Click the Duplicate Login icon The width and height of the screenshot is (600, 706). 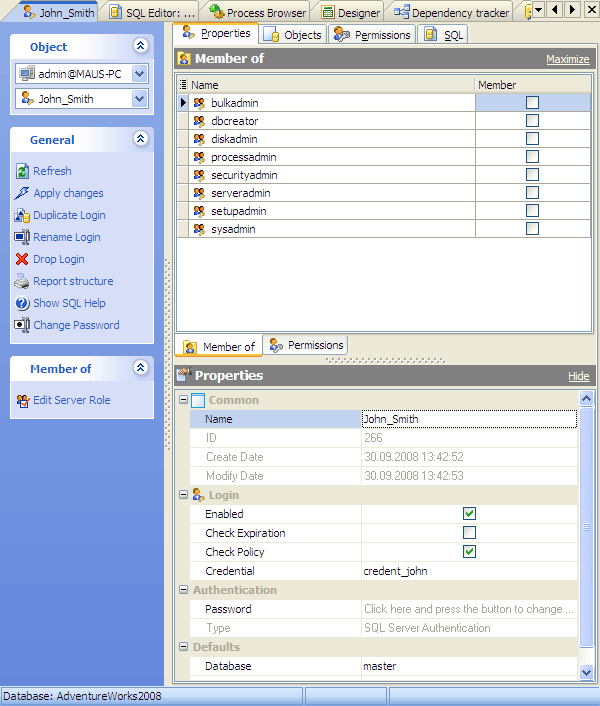23,215
